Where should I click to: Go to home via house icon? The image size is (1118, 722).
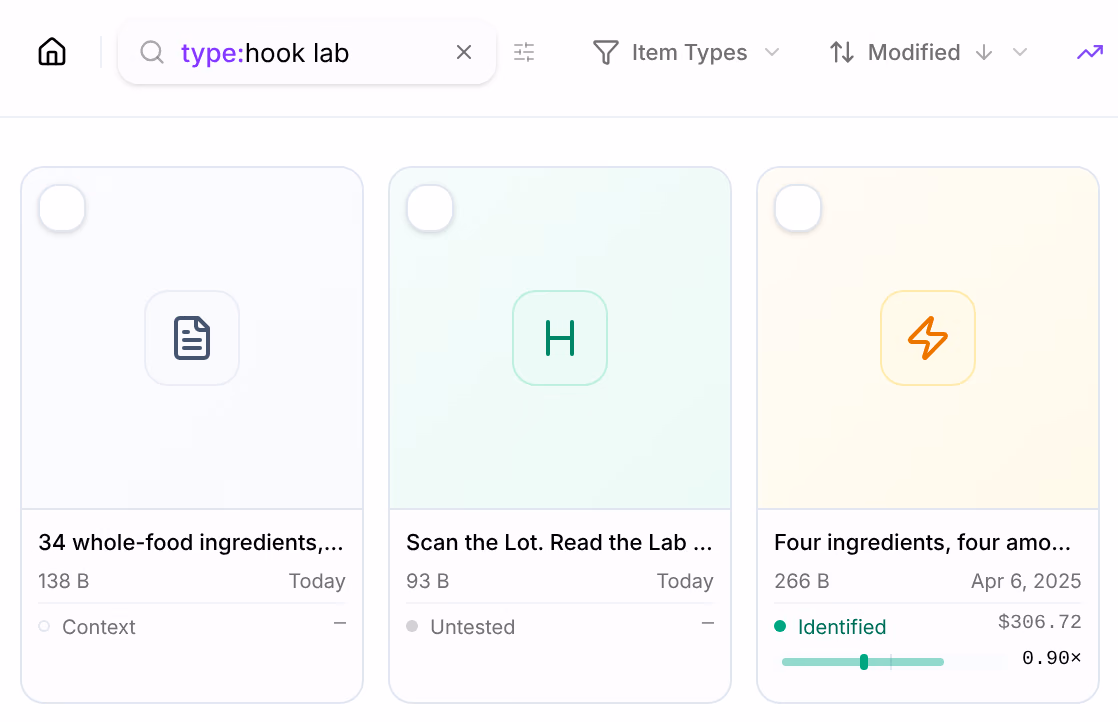52,52
